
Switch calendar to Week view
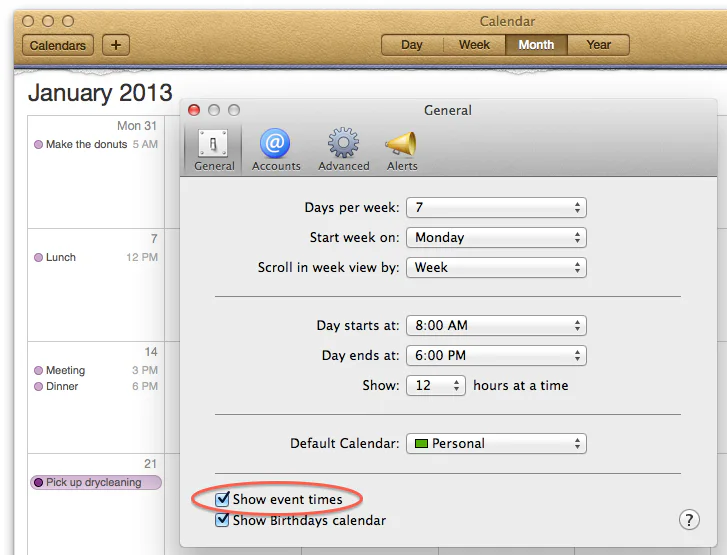[x=474, y=45]
